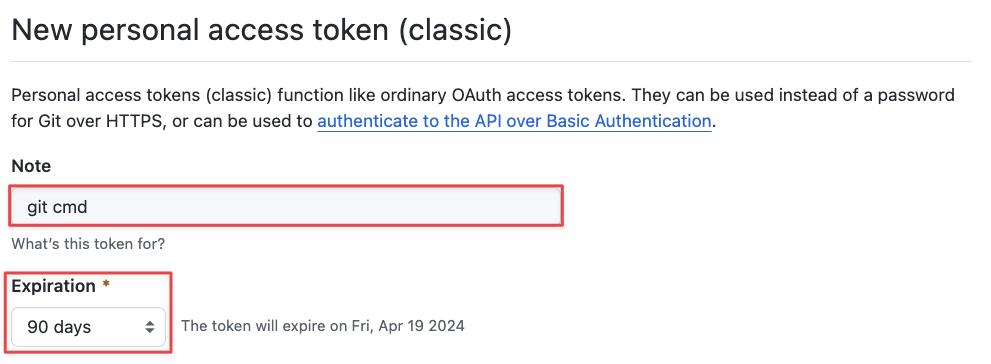Click the 'What's this token for?' hint text
The image size is (991, 364).
tap(88, 243)
